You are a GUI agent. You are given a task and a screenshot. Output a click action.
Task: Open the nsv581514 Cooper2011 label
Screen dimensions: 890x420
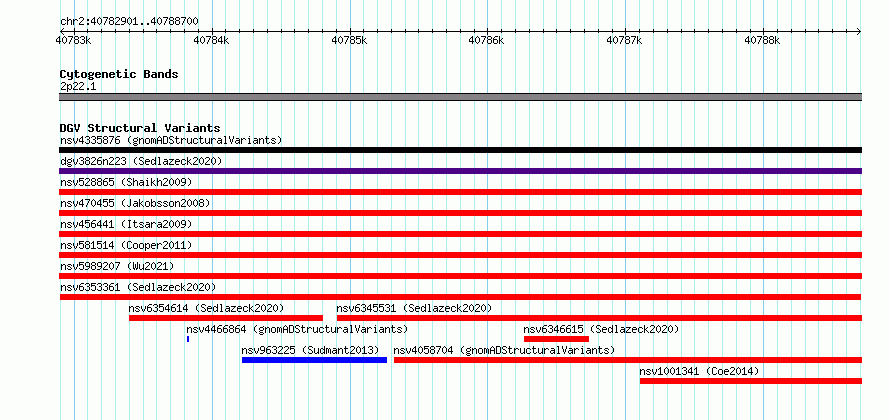(x=126, y=245)
